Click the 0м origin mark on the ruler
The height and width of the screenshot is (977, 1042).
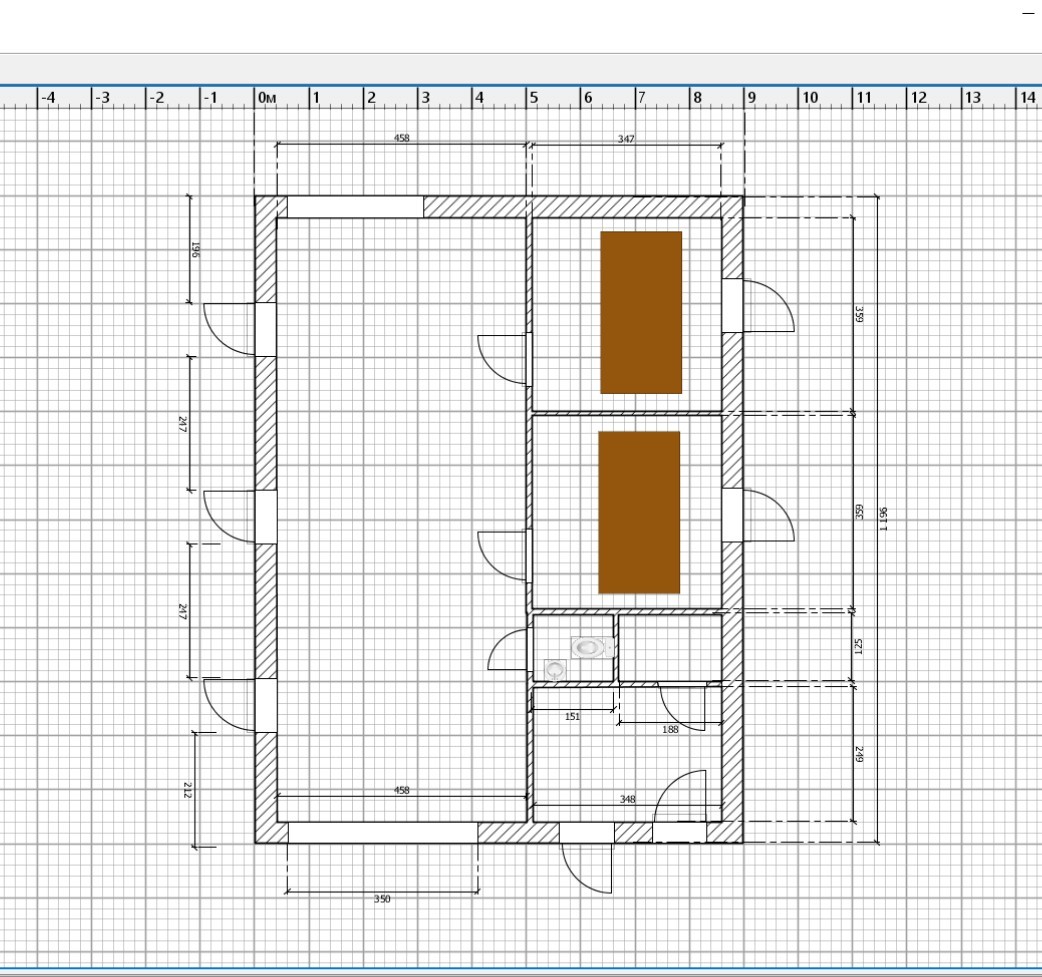point(266,98)
